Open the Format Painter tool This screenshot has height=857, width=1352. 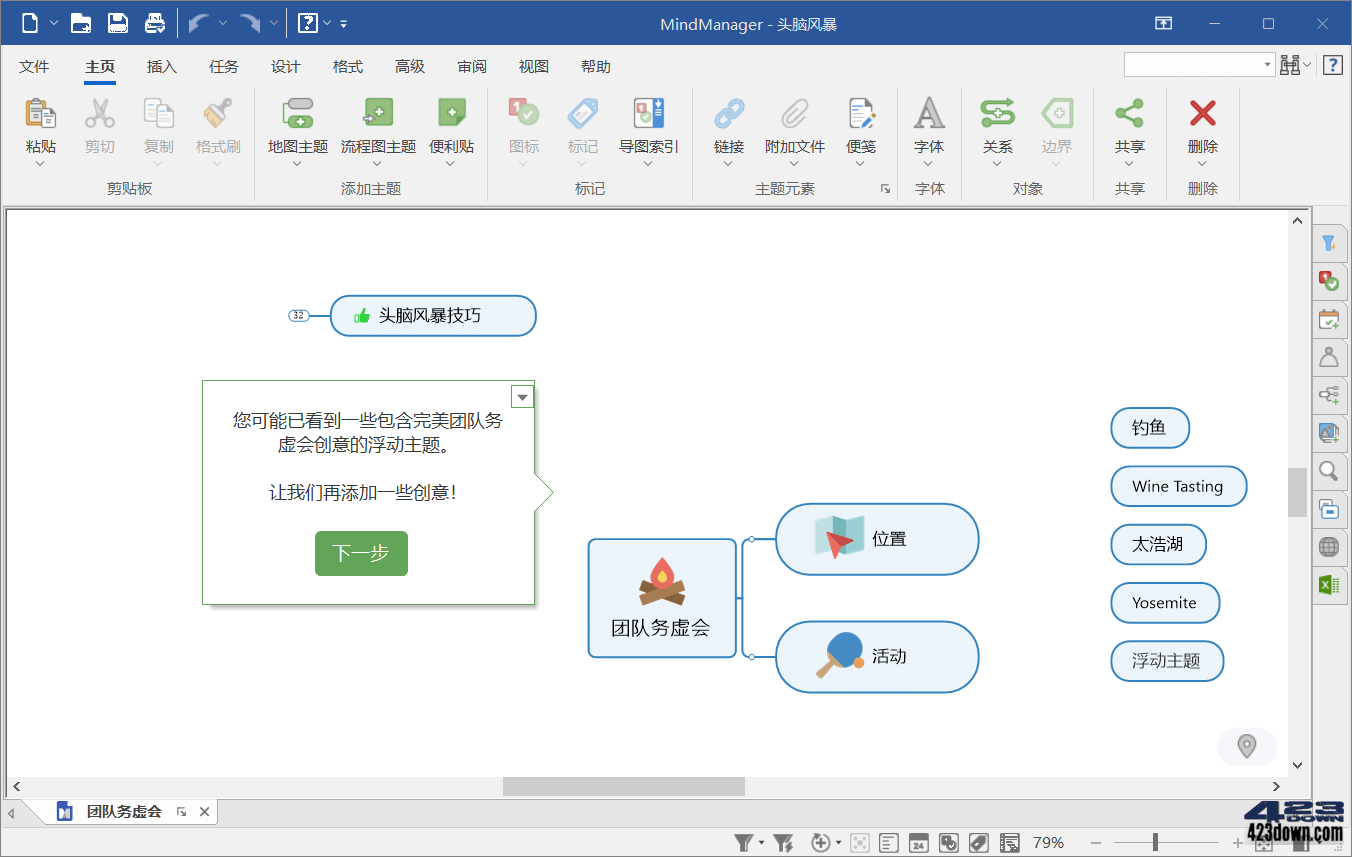click(x=218, y=130)
